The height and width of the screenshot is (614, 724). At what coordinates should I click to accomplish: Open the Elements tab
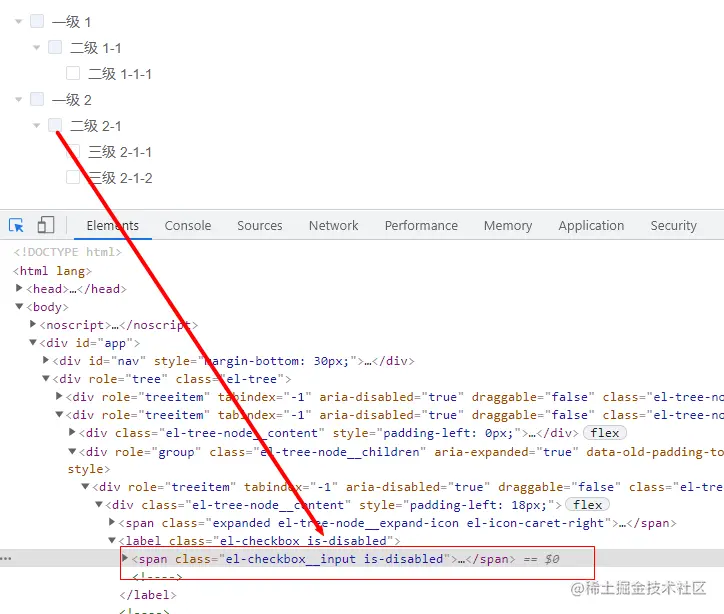click(x=113, y=225)
